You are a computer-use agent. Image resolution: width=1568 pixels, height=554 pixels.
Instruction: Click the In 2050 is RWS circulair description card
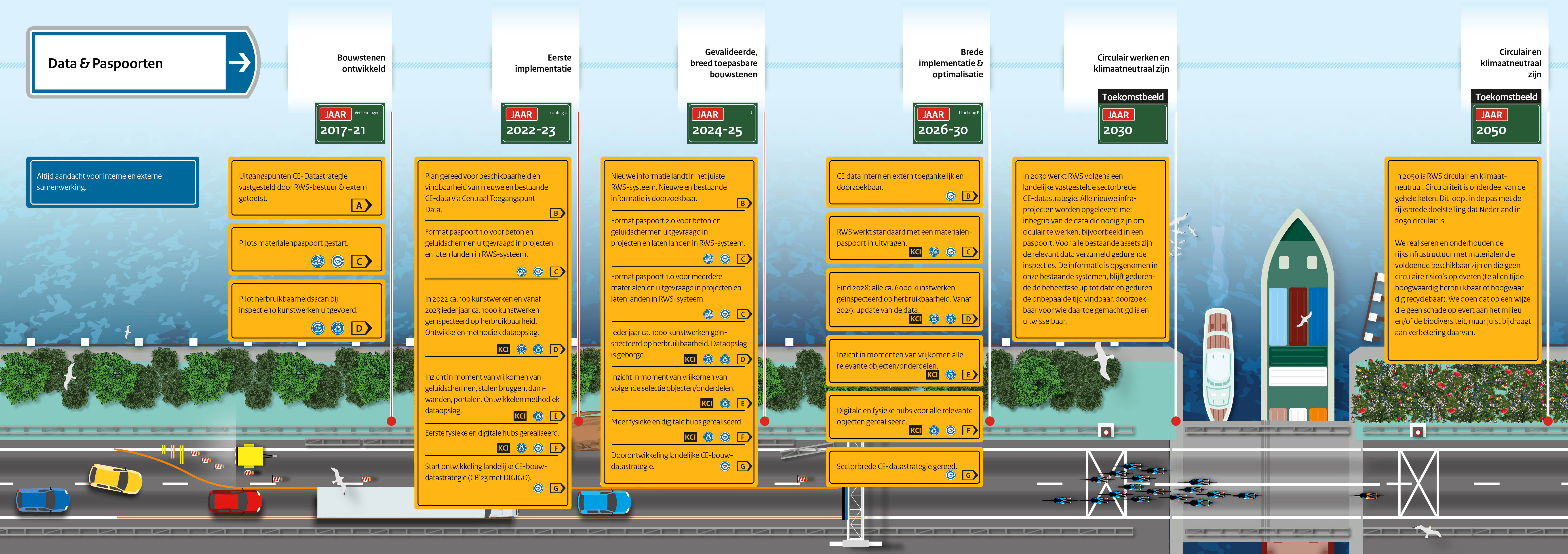(x=1463, y=260)
